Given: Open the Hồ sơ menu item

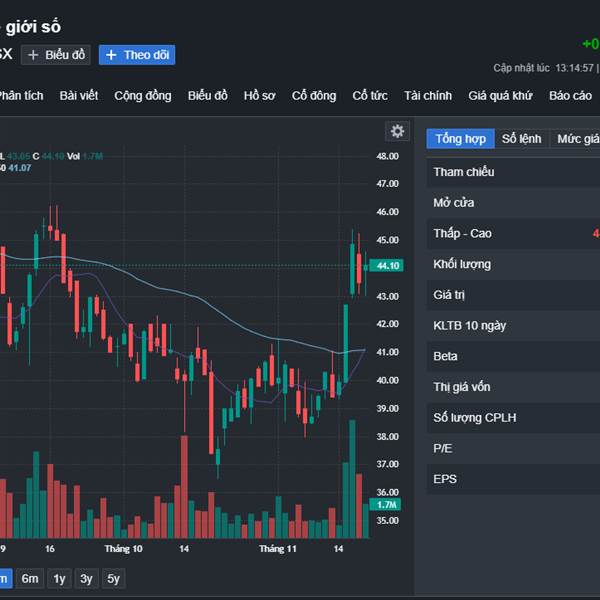Looking at the screenshot, I should click(x=259, y=96).
